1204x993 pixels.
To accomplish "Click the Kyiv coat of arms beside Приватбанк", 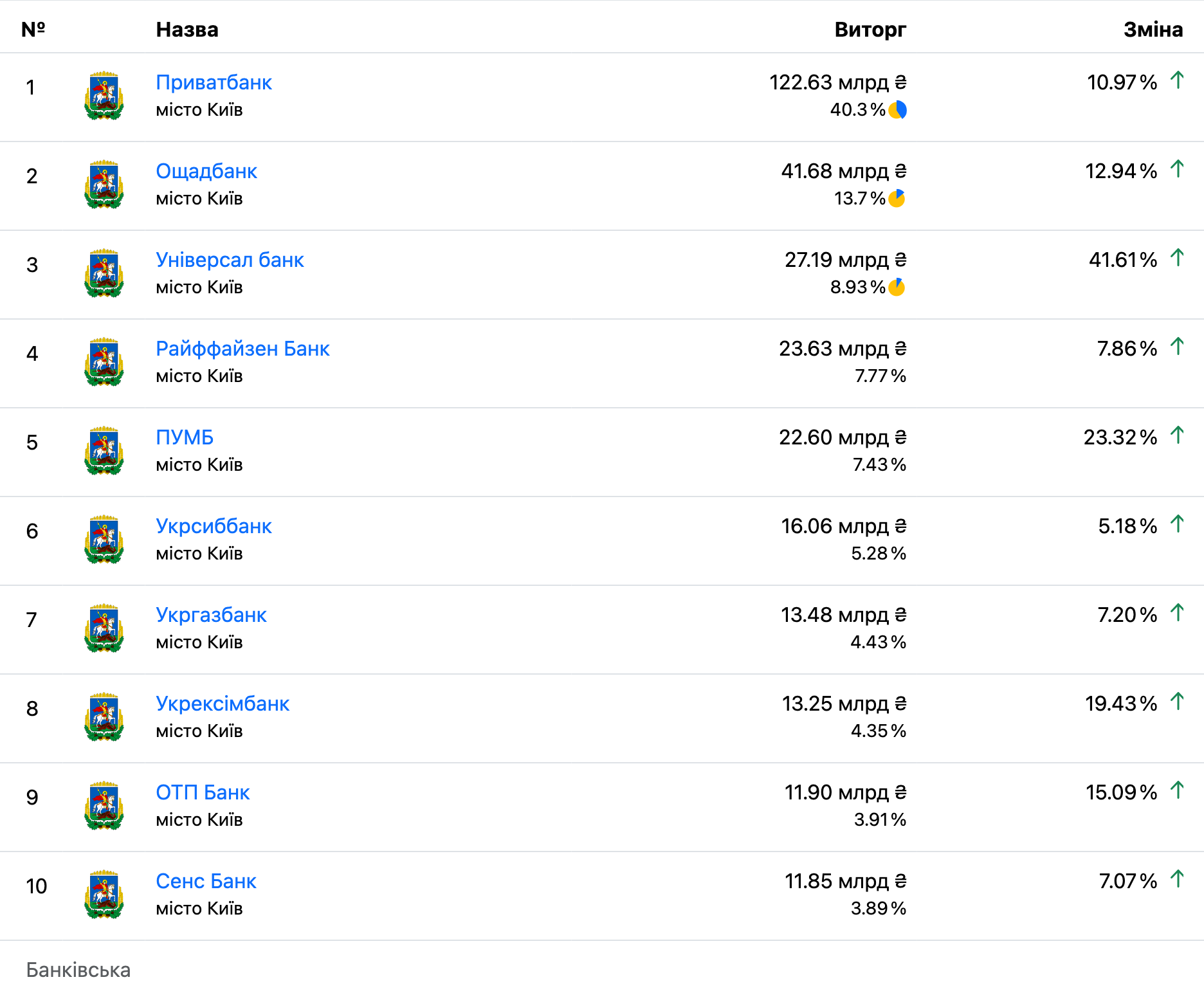I will point(104,96).
